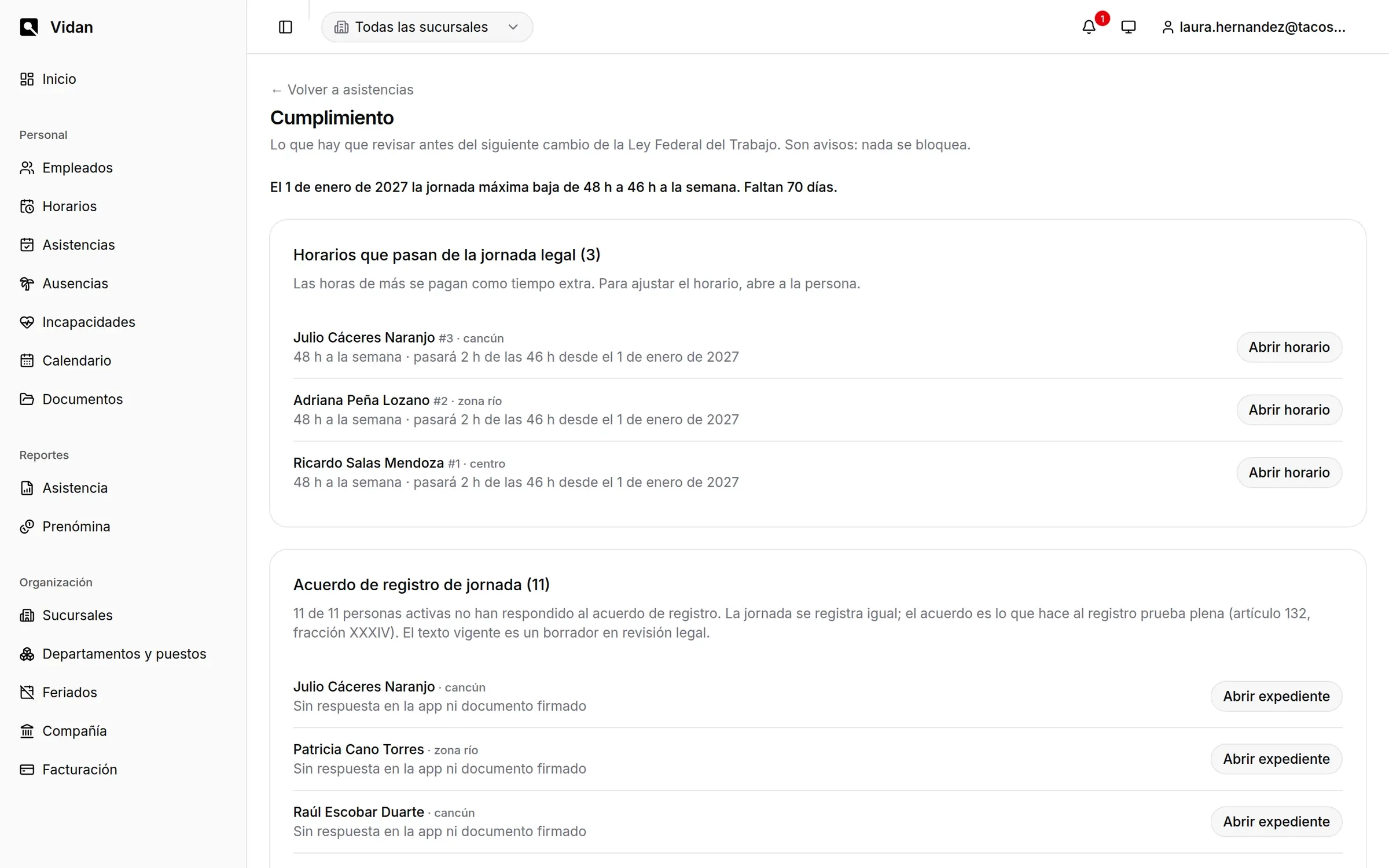This screenshot has height=868, width=1389.
Task: Click Raúl Escobar Duarte name text
Action: pos(359,812)
